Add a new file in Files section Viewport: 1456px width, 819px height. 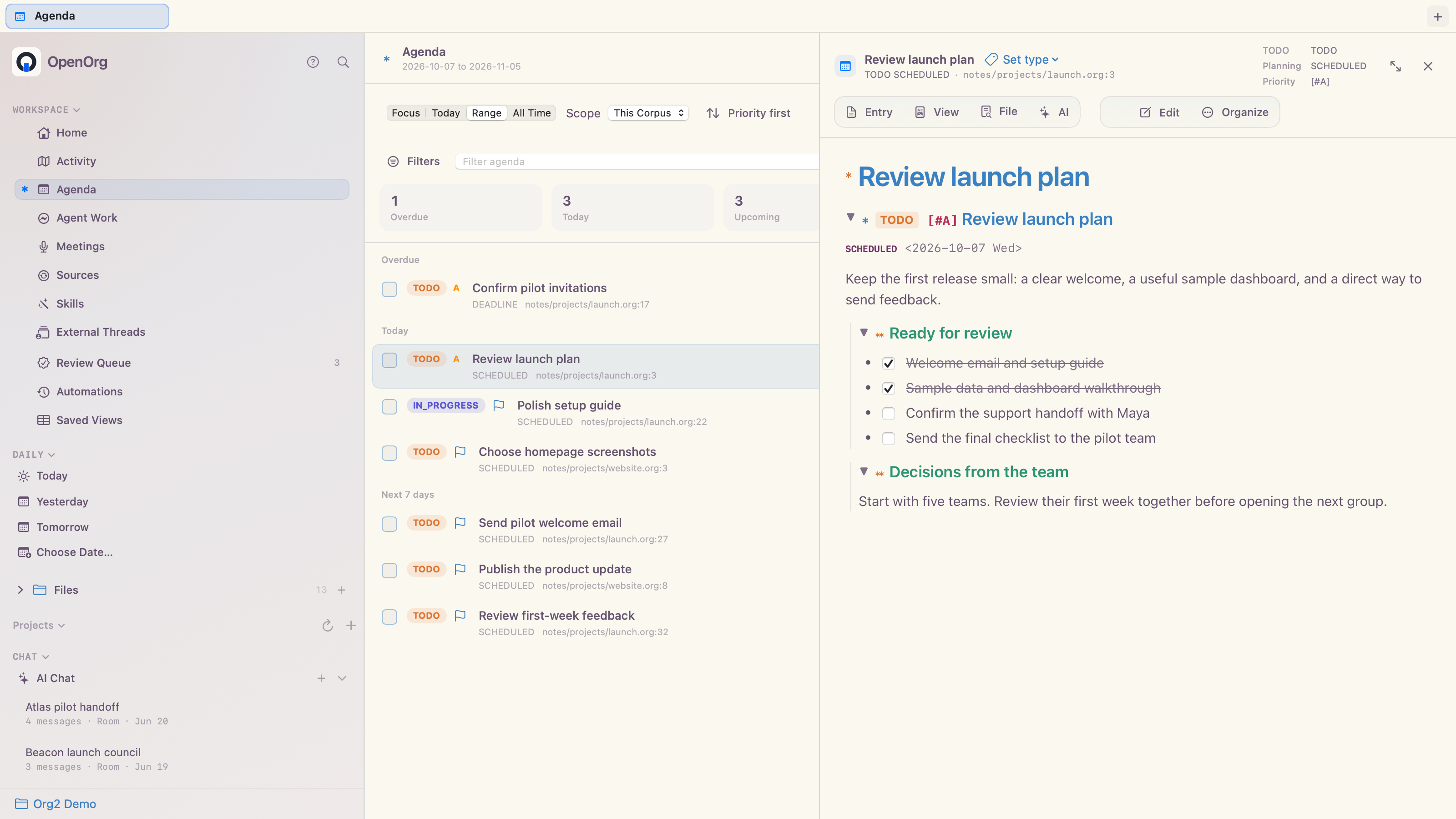[x=341, y=590]
